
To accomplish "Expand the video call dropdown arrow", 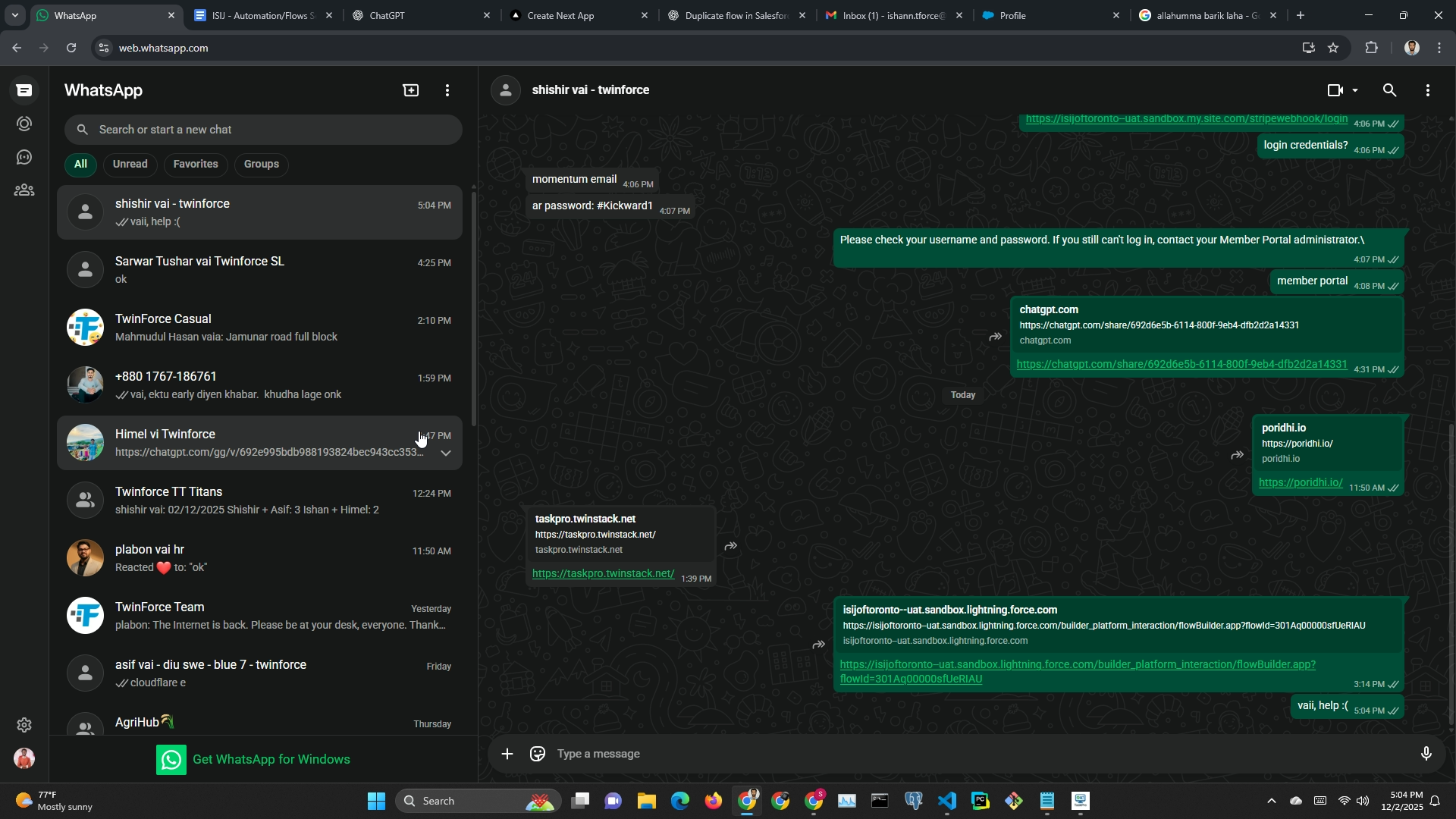I will click(x=1355, y=90).
